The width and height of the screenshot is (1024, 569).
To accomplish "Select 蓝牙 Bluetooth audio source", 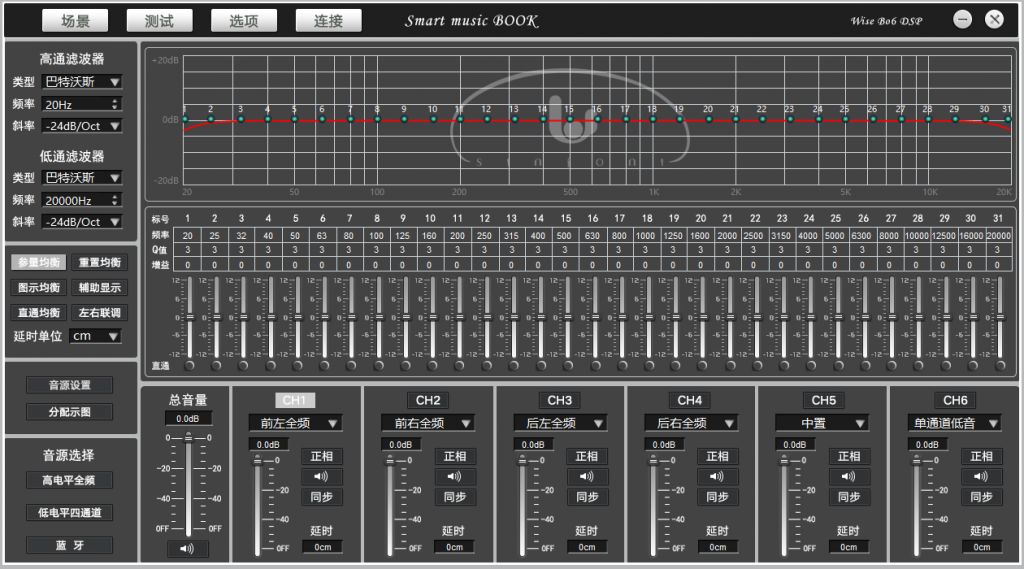I will (x=69, y=545).
